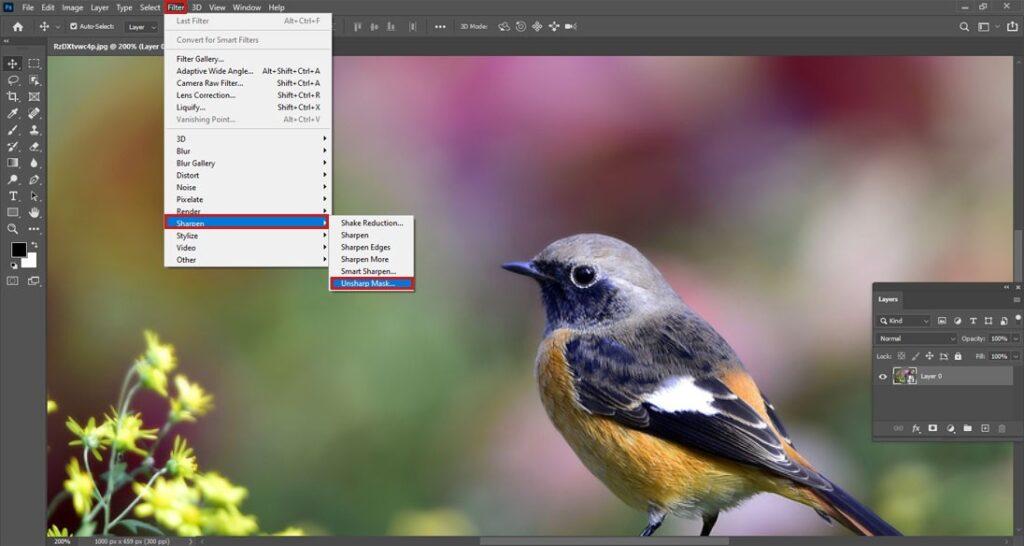Reset default foreground and background colors

pyautogui.click(x=14, y=265)
